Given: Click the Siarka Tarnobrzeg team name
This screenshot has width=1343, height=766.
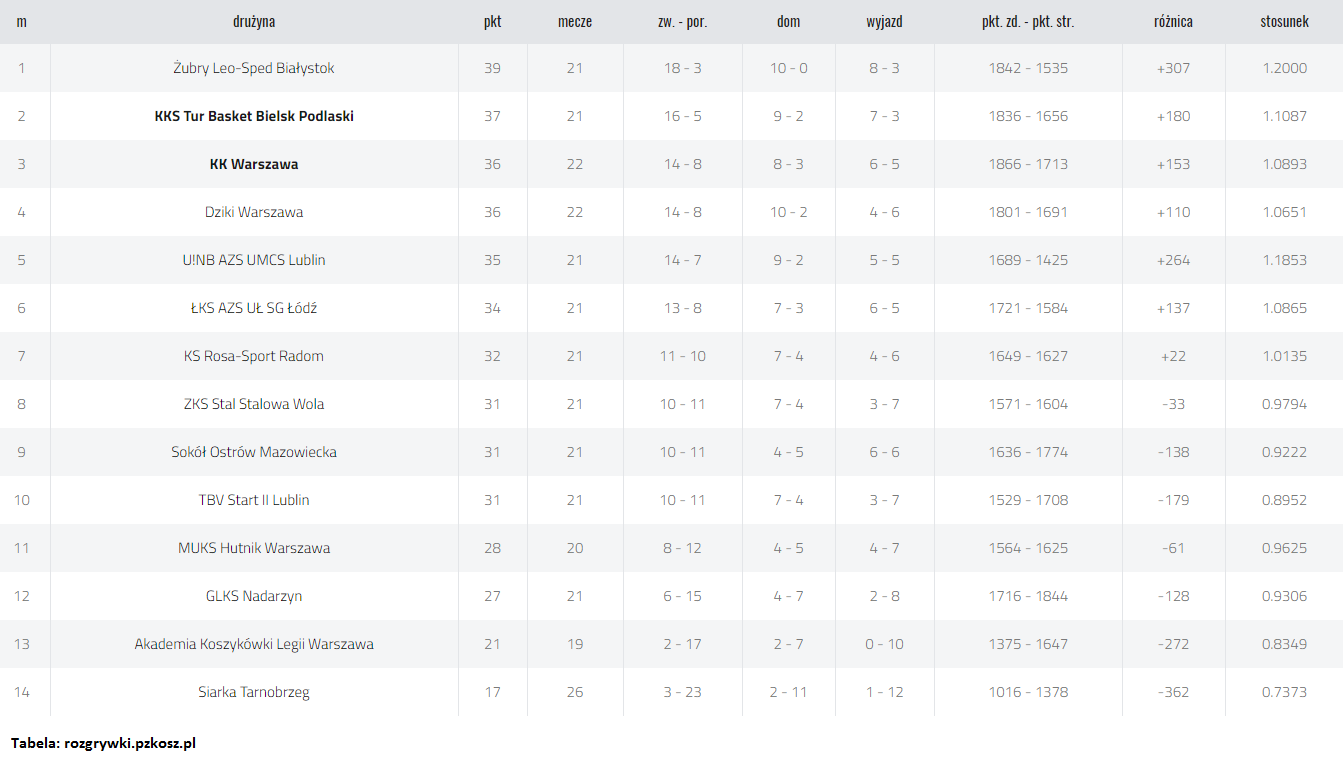Looking at the screenshot, I should point(254,692).
